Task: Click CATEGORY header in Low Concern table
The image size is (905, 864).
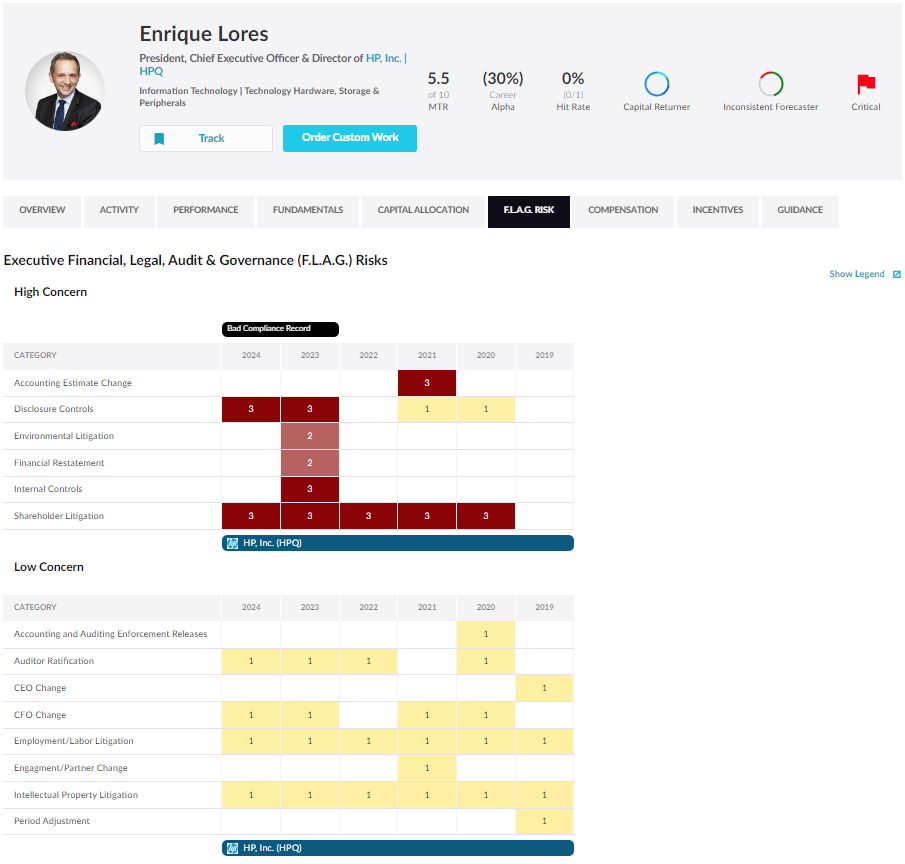Action: tap(35, 607)
